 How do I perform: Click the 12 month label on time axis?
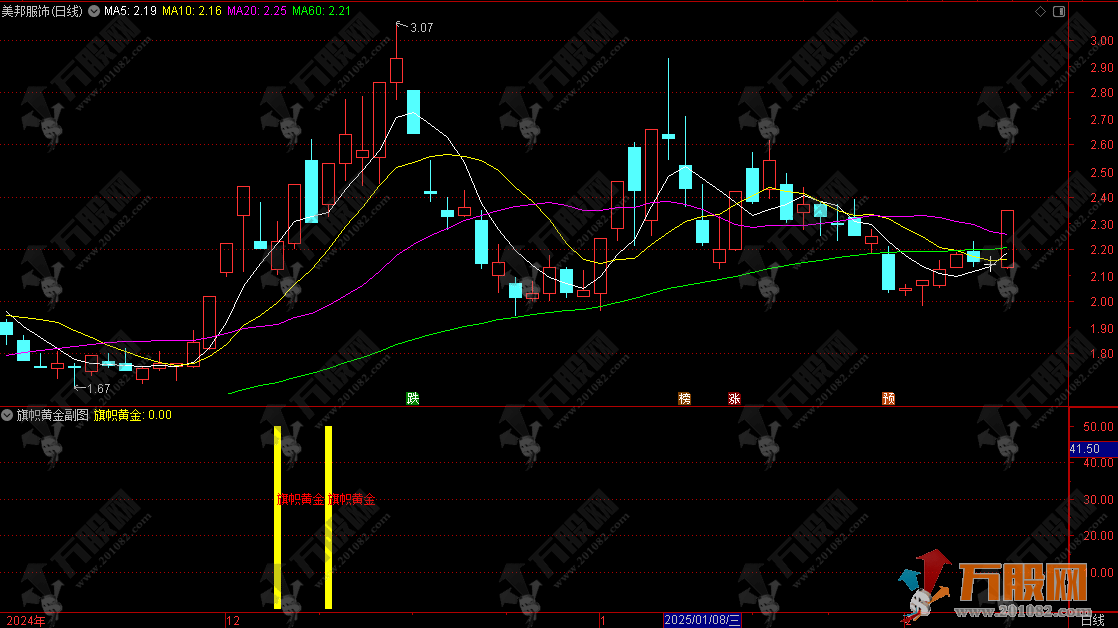[x=233, y=621]
